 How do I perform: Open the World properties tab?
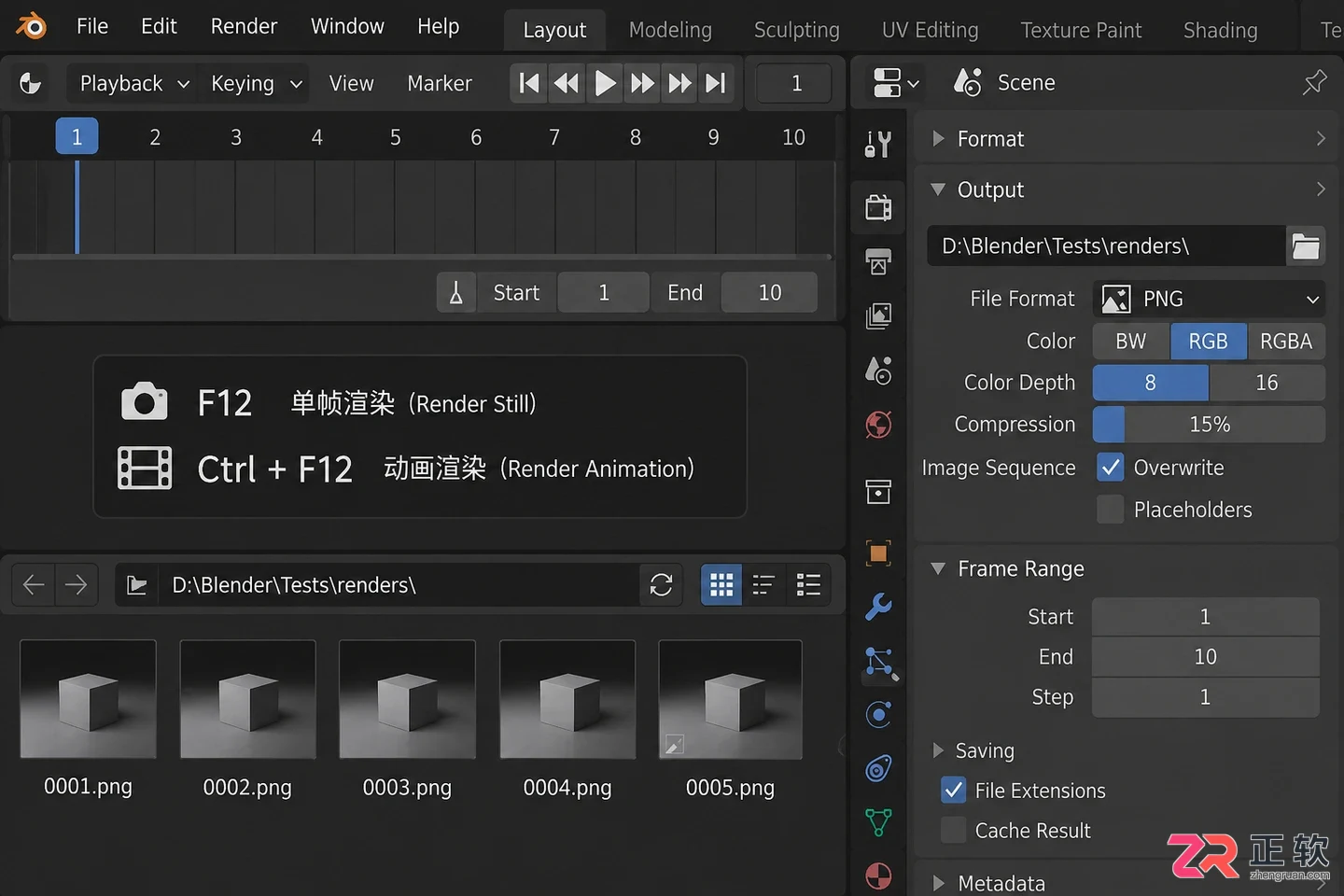coord(878,425)
